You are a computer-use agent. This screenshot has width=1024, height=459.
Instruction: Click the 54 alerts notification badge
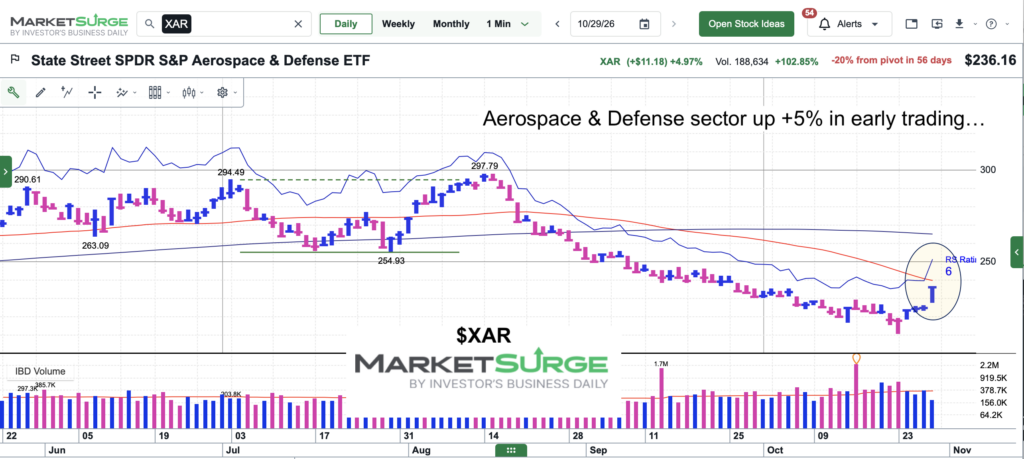coord(810,12)
